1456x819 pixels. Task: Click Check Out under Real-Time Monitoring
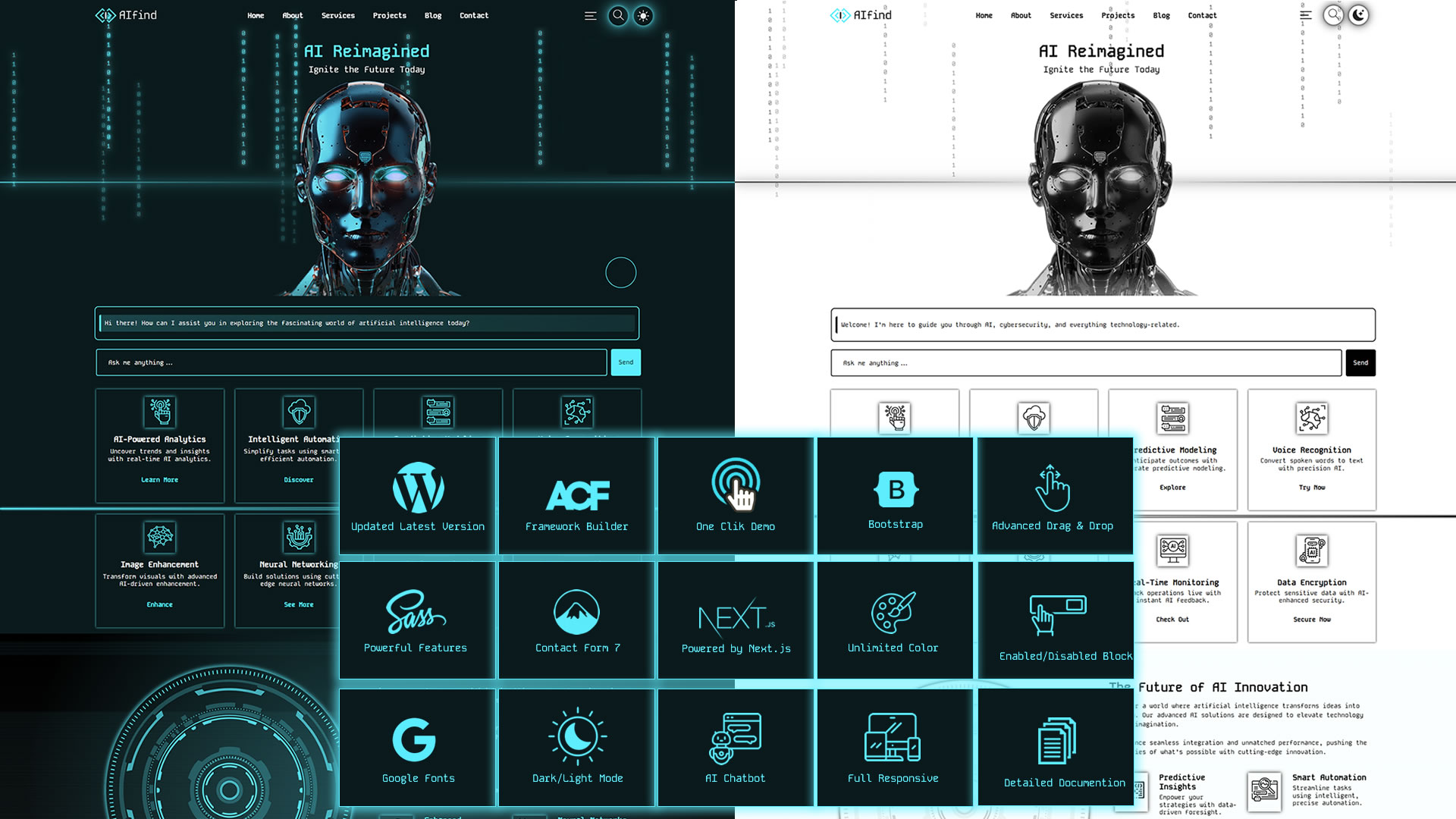[x=1172, y=620]
